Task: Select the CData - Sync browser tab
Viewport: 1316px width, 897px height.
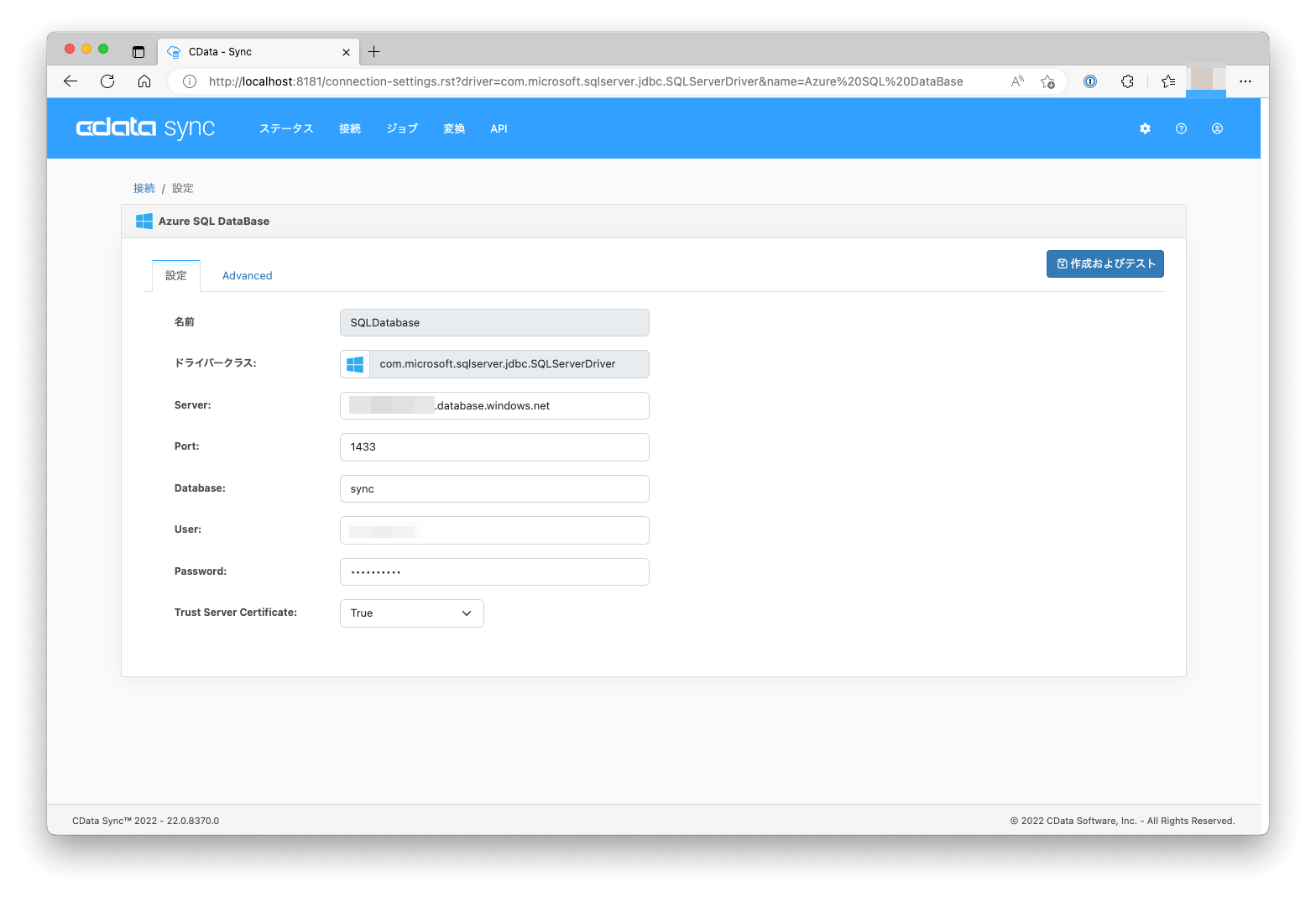Action: click(x=260, y=52)
